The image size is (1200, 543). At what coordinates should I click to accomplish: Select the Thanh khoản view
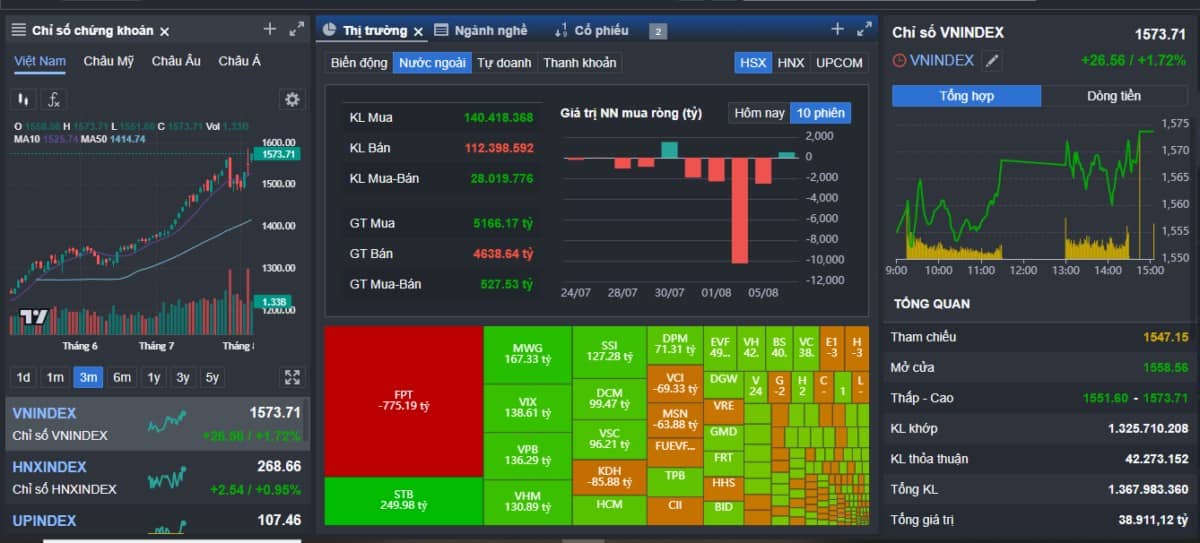pyautogui.click(x=579, y=62)
